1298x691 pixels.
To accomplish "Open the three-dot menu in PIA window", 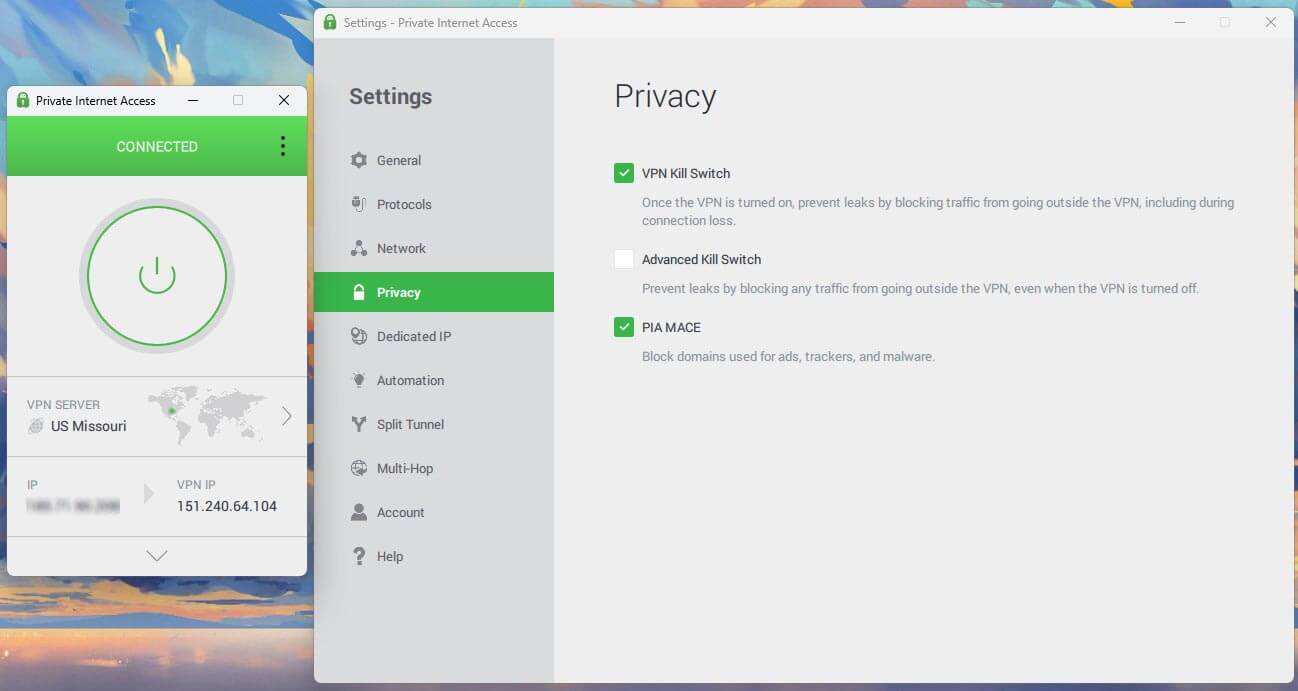I will [283, 146].
